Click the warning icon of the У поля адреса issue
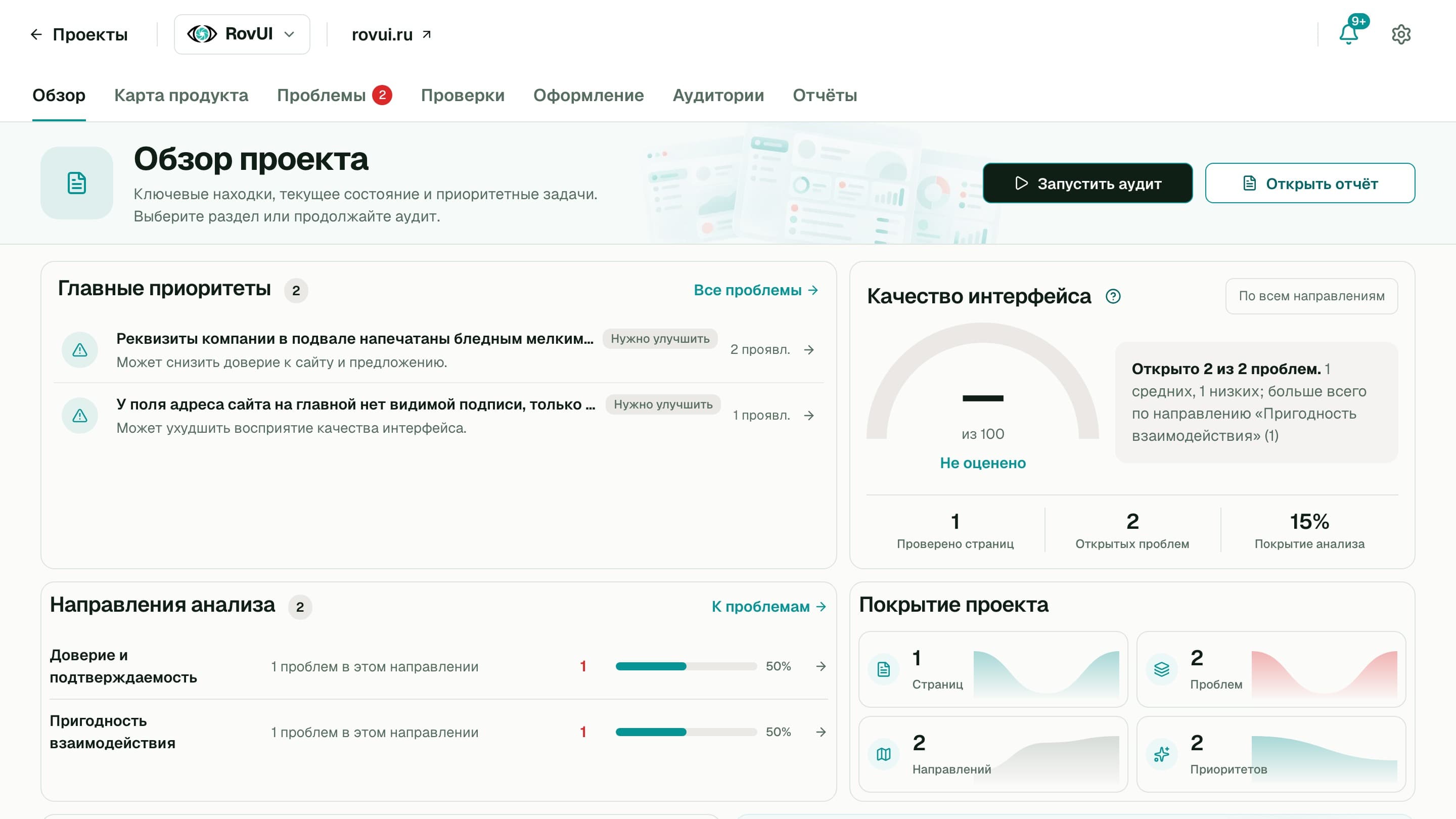 [80, 416]
